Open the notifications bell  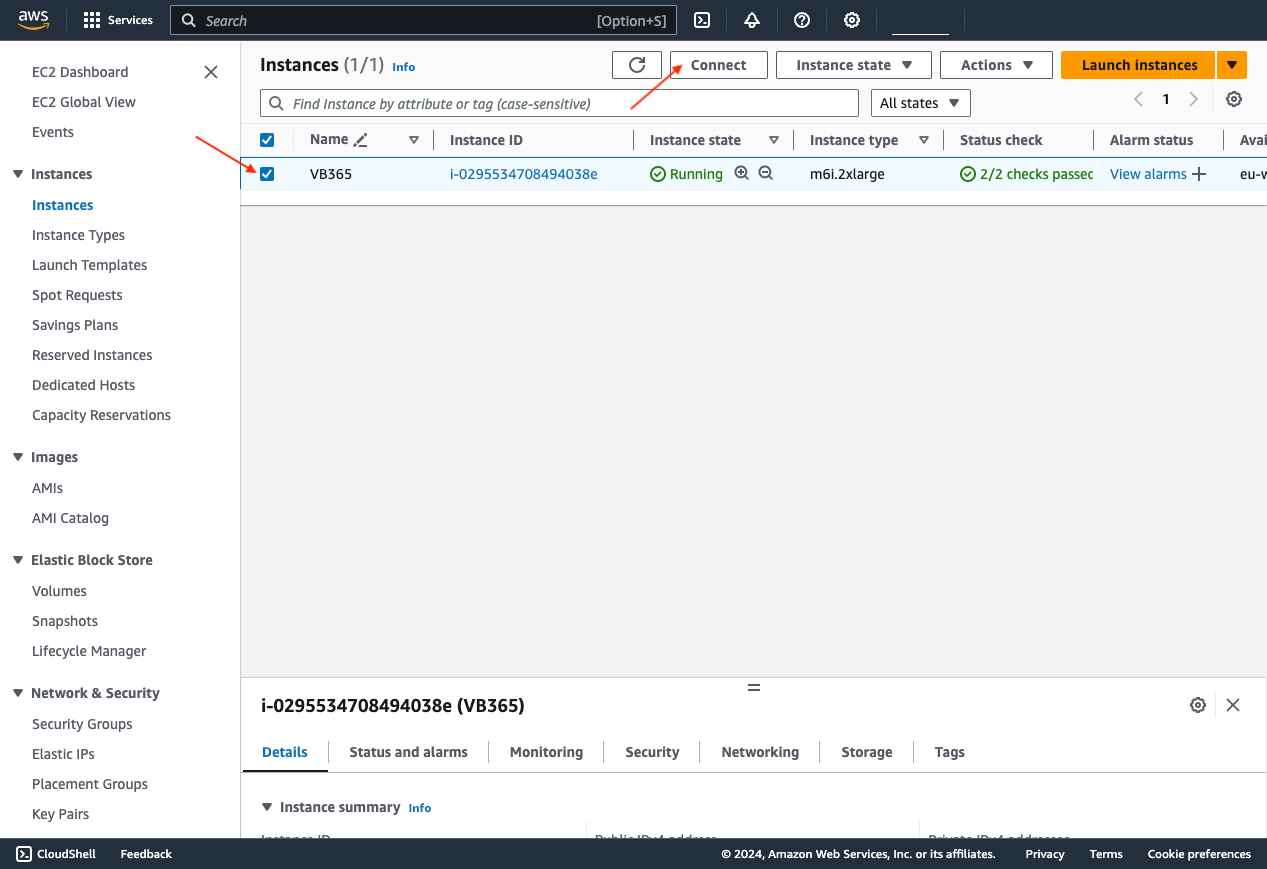coord(751,20)
